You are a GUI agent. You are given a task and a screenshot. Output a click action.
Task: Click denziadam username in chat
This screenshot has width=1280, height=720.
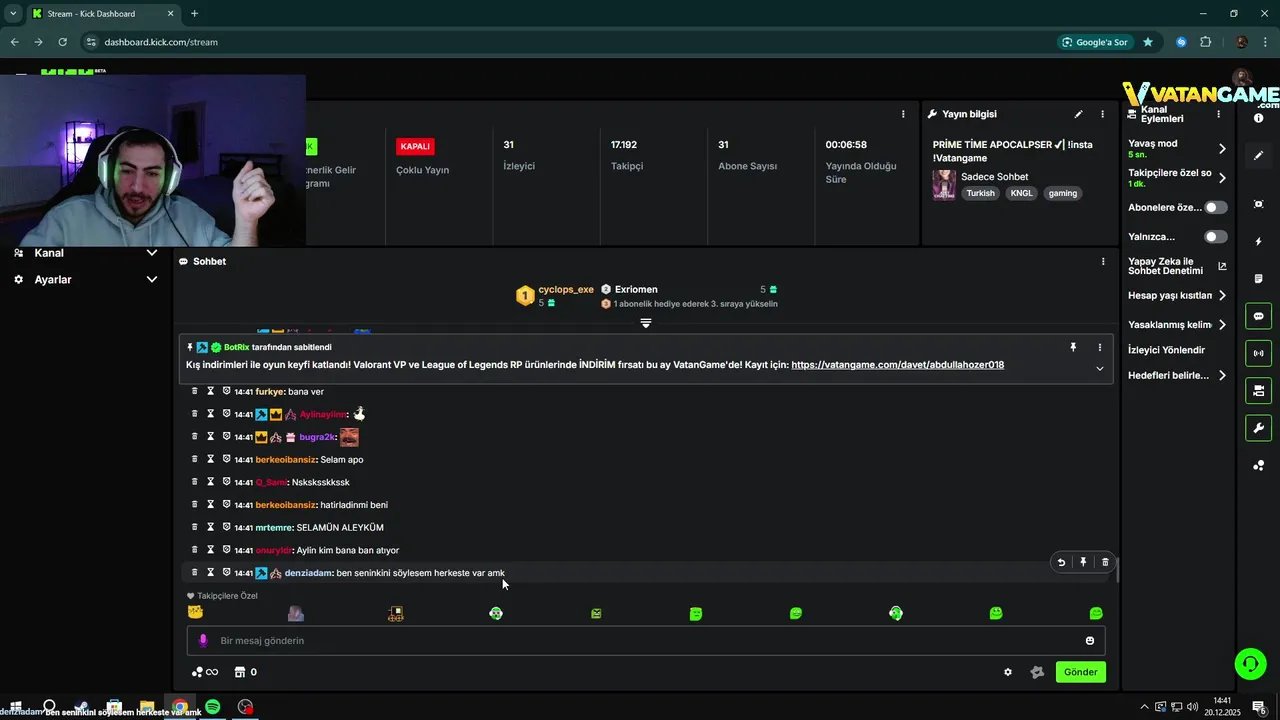[308, 573]
